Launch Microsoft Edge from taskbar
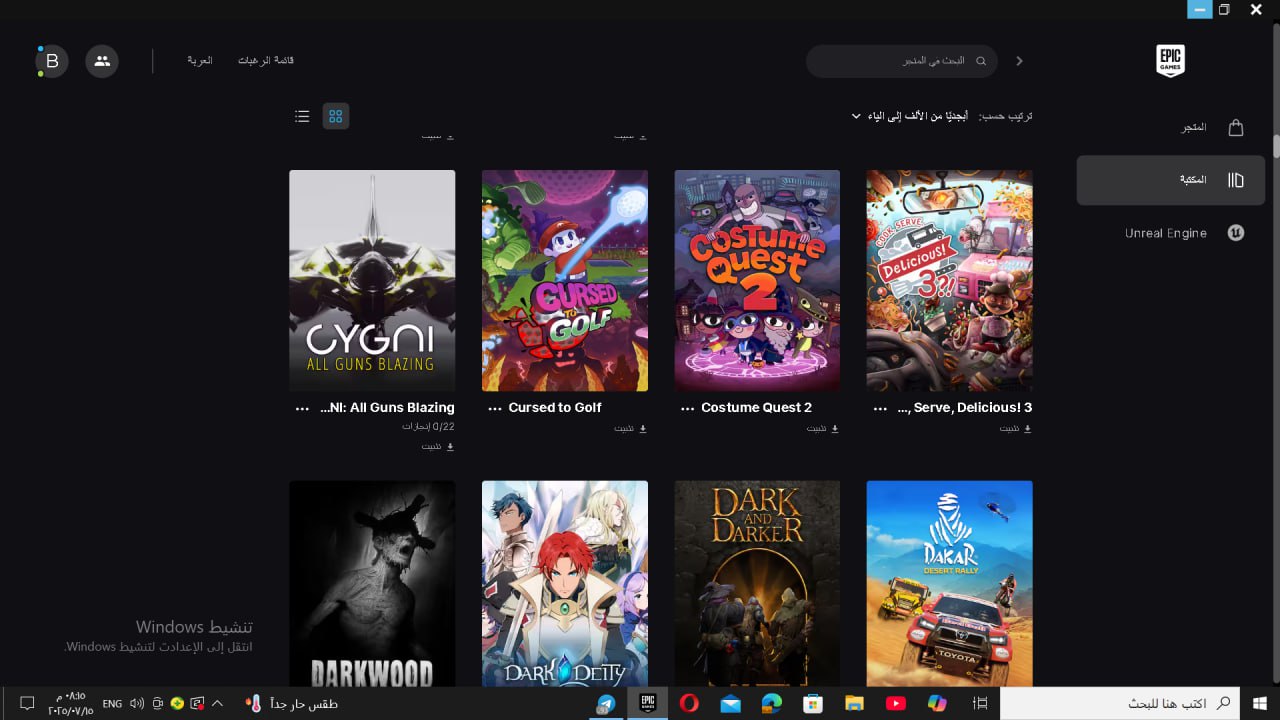1280x720 pixels. tap(772, 703)
